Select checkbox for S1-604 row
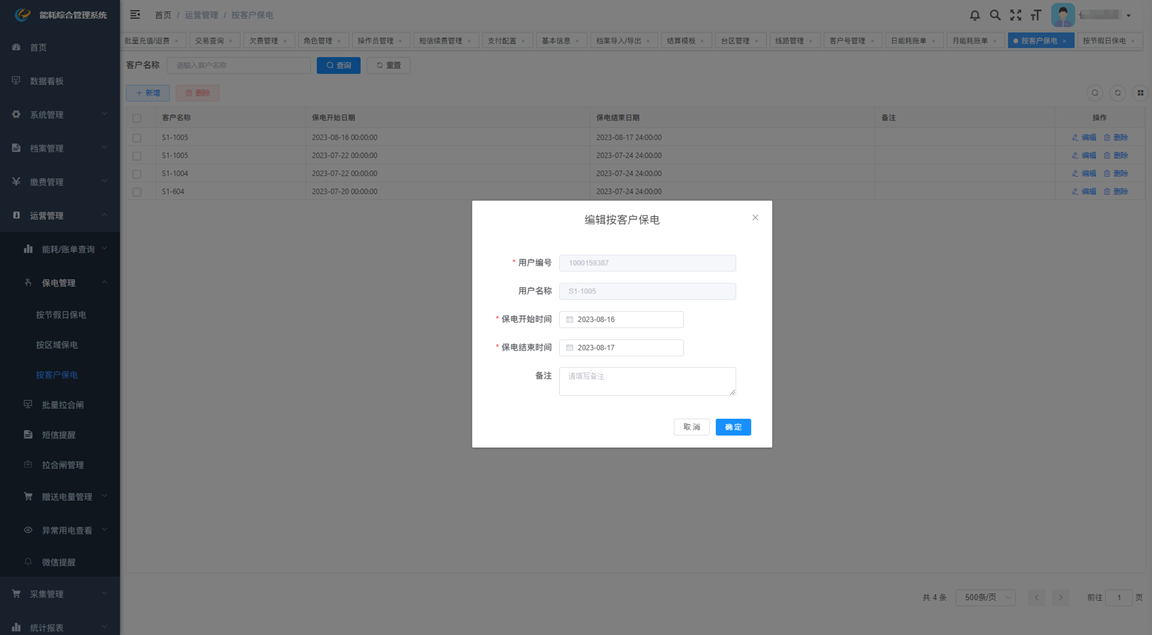Screen dimensions: 1152x635 click(x=137, y=192)
